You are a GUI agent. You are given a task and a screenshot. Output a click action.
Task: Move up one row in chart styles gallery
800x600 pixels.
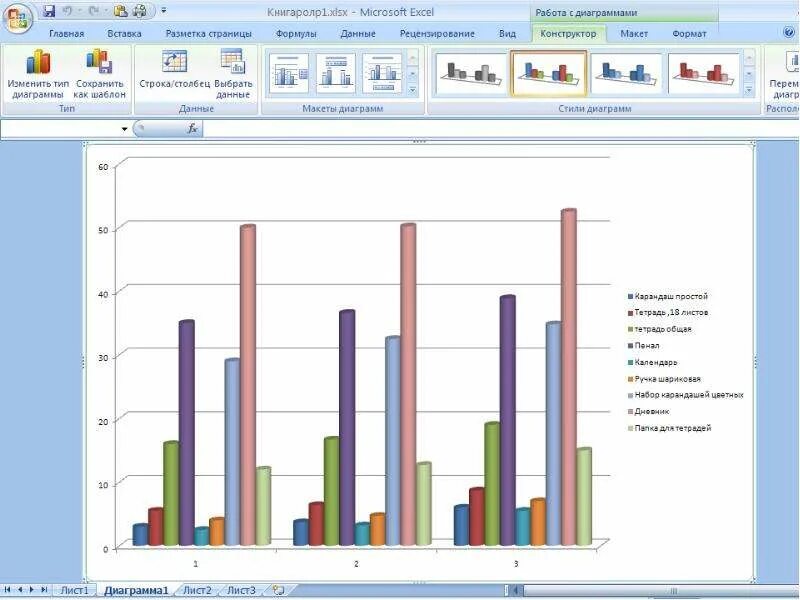[x=748, y=57]
